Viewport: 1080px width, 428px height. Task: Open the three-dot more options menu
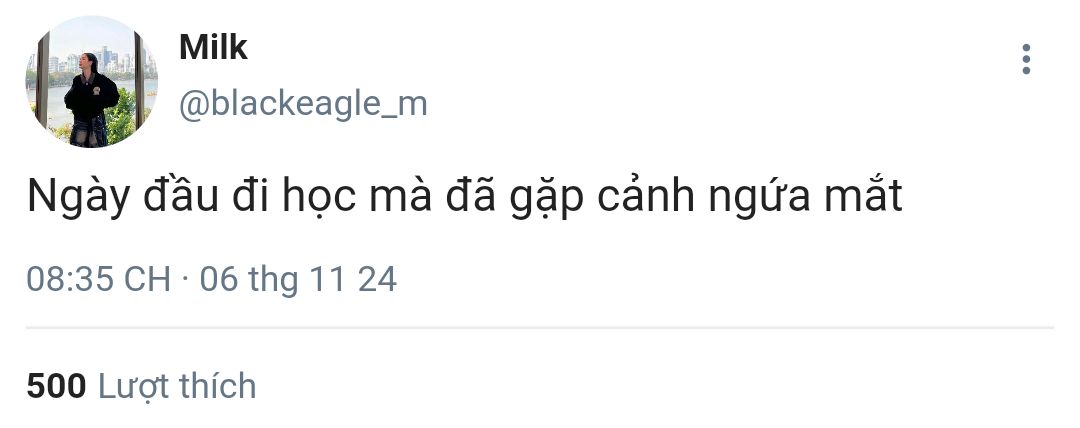pos(1026,59)
